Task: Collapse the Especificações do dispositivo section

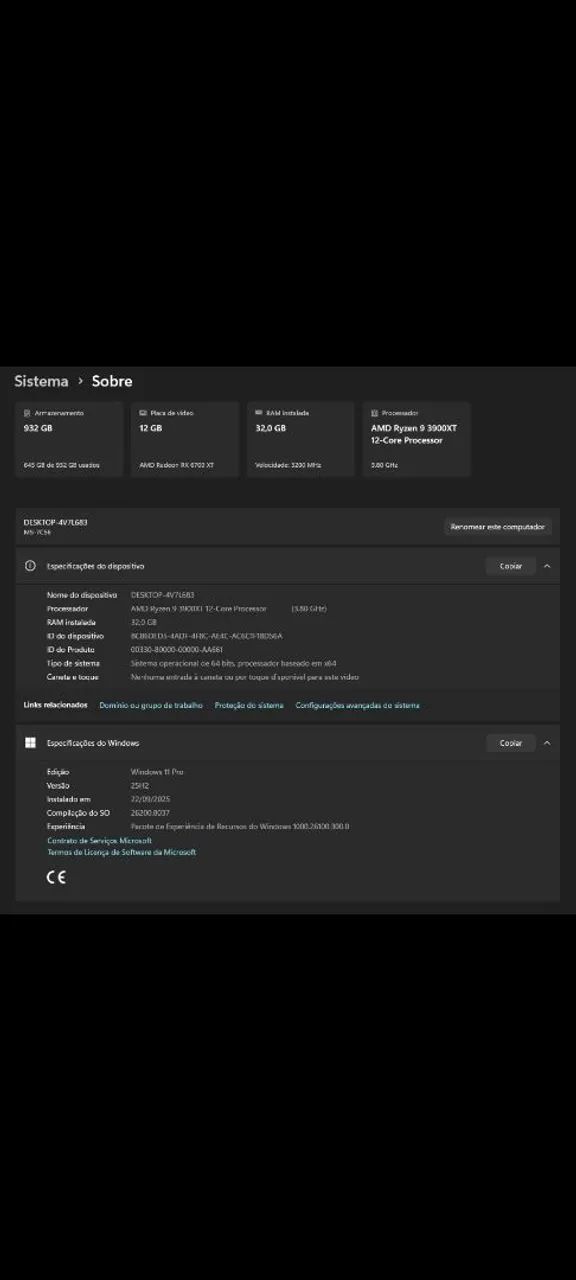Action: (x=547, y=566)
